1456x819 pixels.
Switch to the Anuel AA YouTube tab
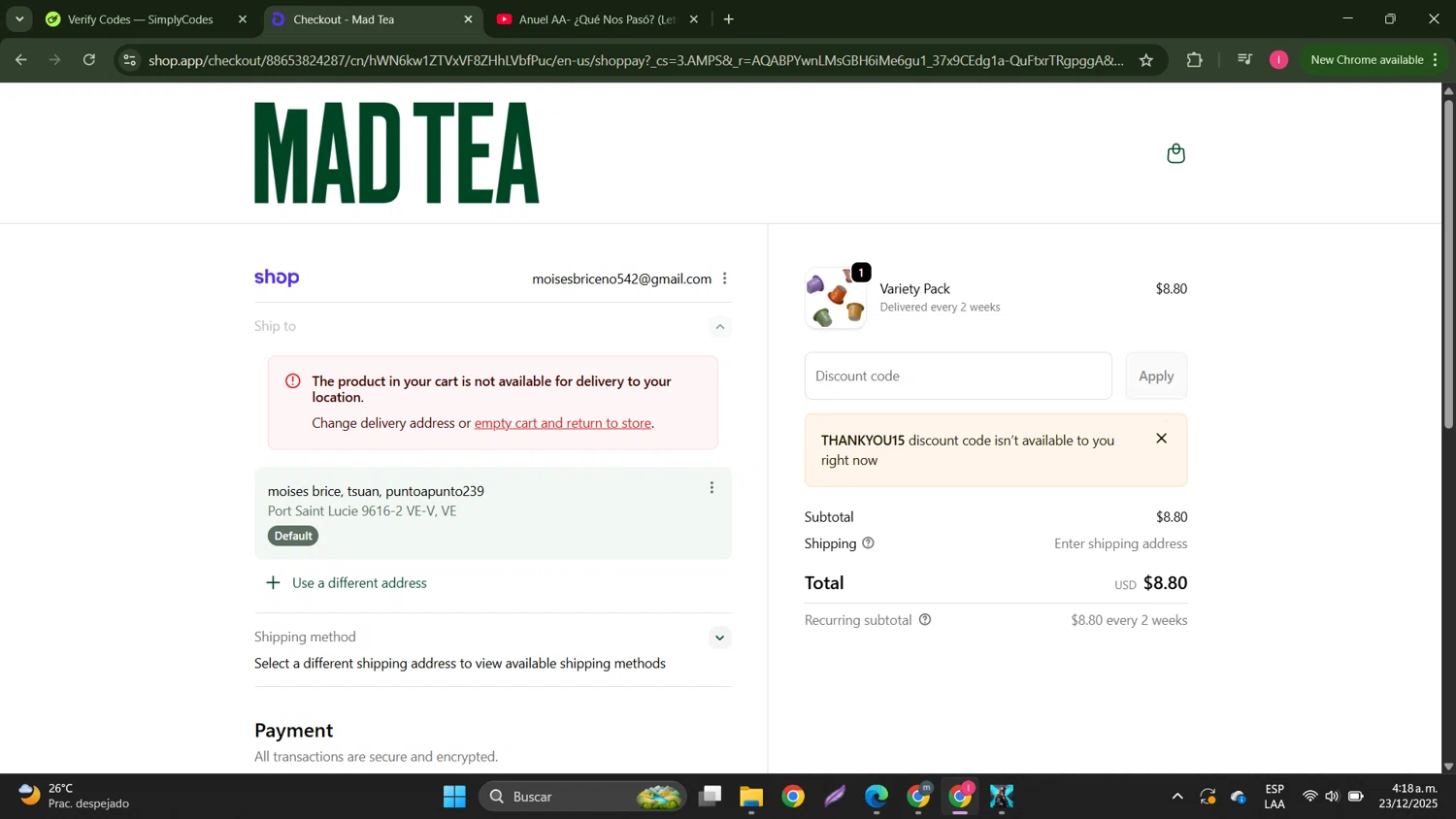click(596, 19)
